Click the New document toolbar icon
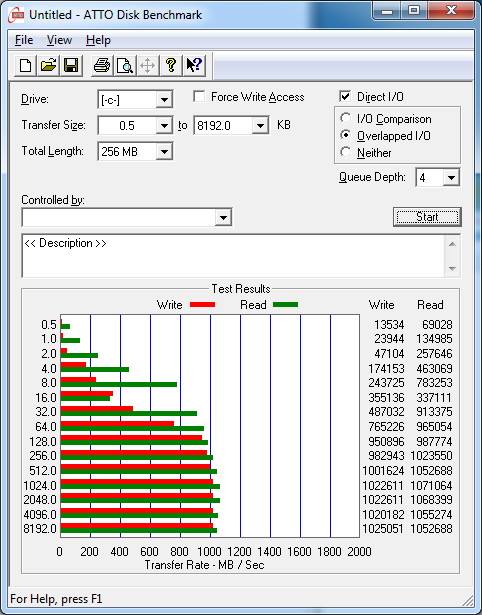Screen dimensions: 482x615 click(25, 65)
